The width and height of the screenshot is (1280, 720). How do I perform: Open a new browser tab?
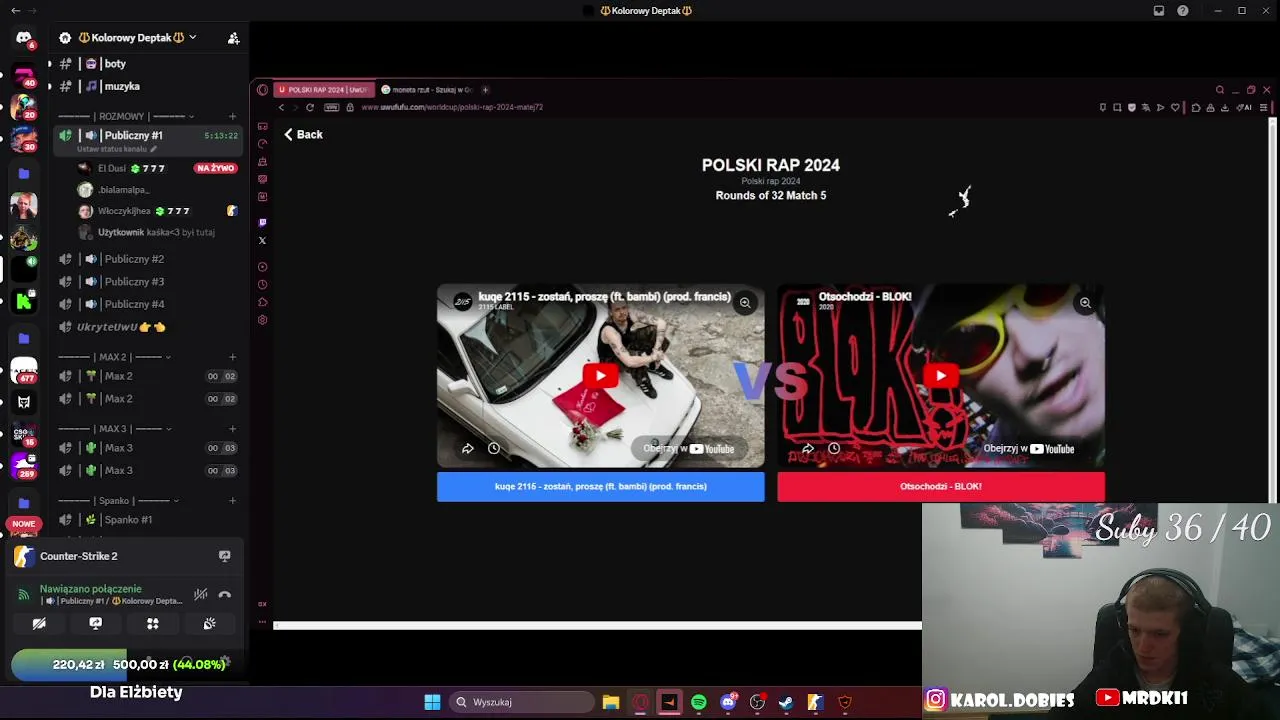click(x=485, y=90)
